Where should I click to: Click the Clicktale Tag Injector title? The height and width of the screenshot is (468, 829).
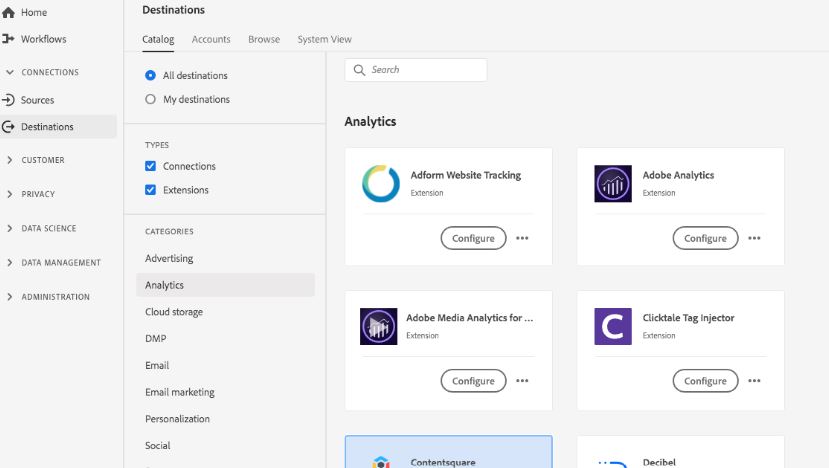[x=688, y=318]
